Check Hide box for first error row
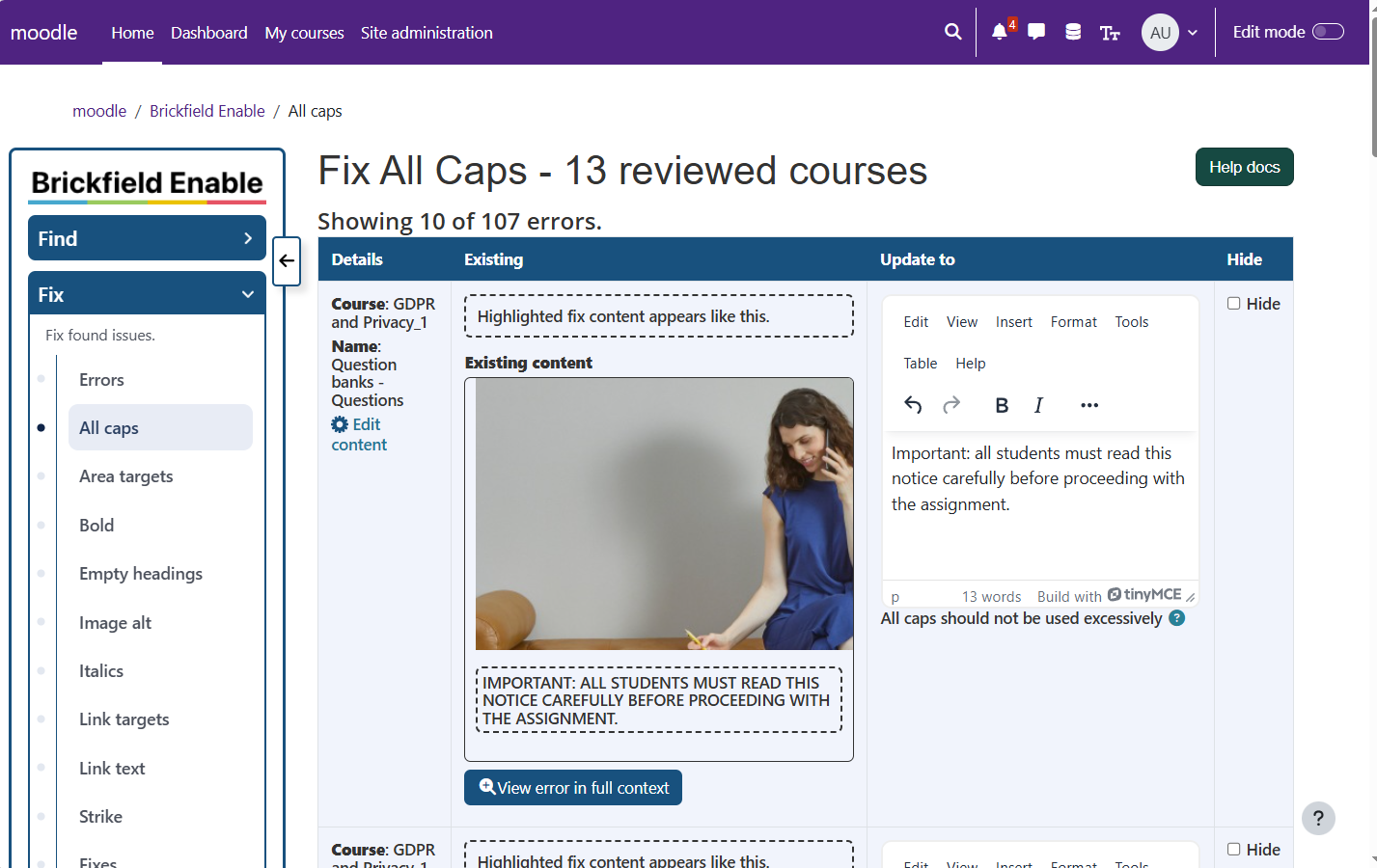 point(1233,303)
